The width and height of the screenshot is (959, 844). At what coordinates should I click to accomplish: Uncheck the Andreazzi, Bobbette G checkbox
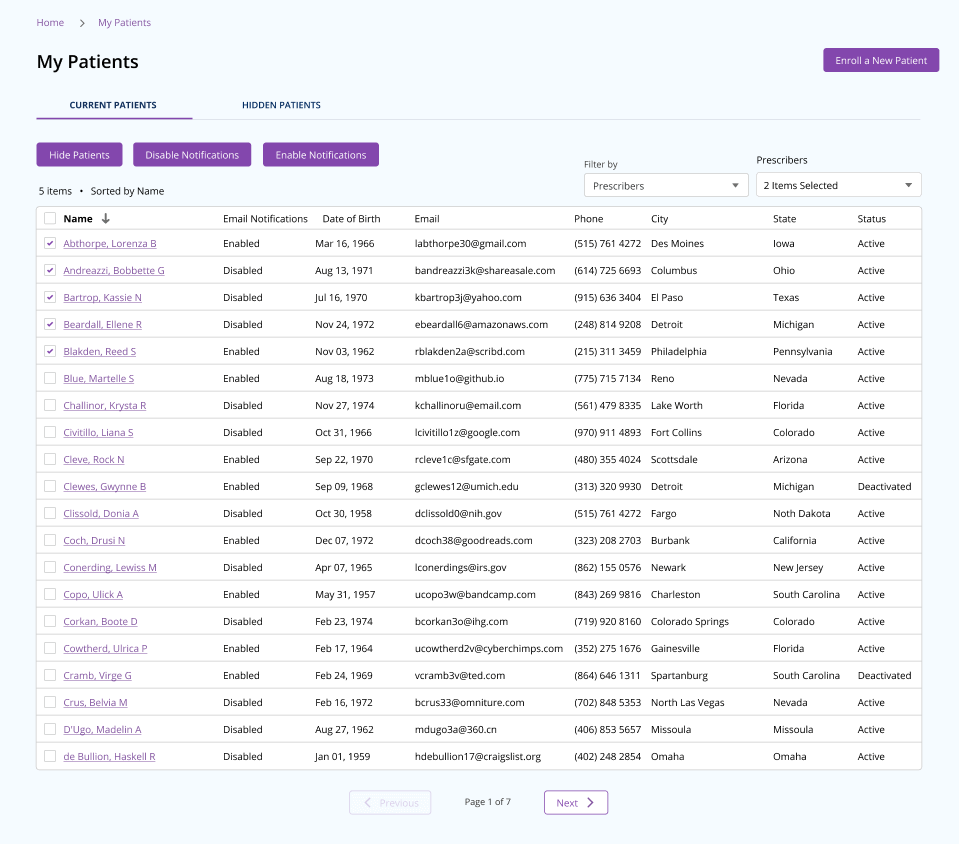50,270
